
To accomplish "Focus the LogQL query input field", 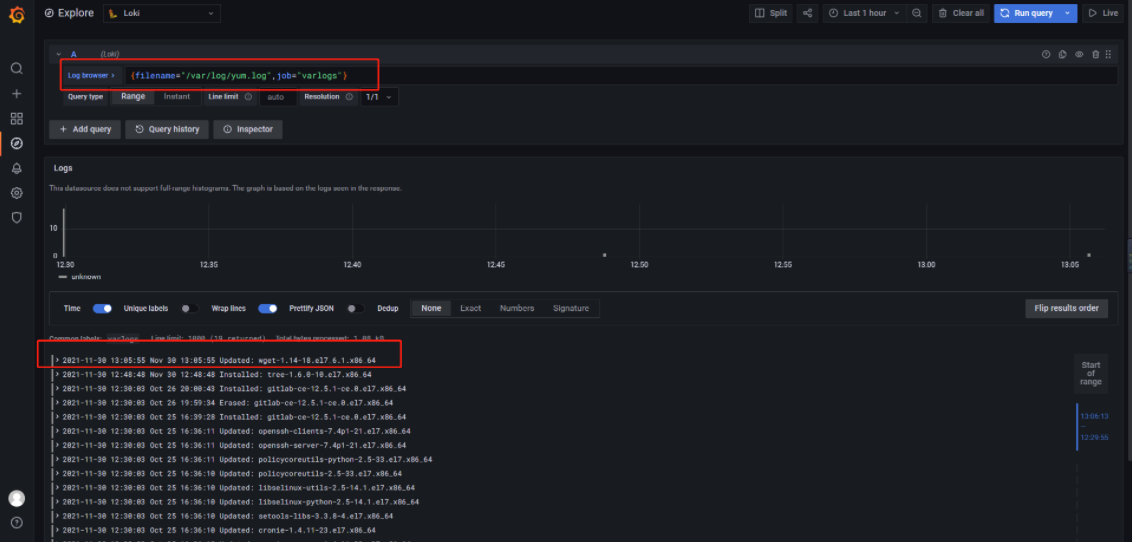I will pos(621,75).
